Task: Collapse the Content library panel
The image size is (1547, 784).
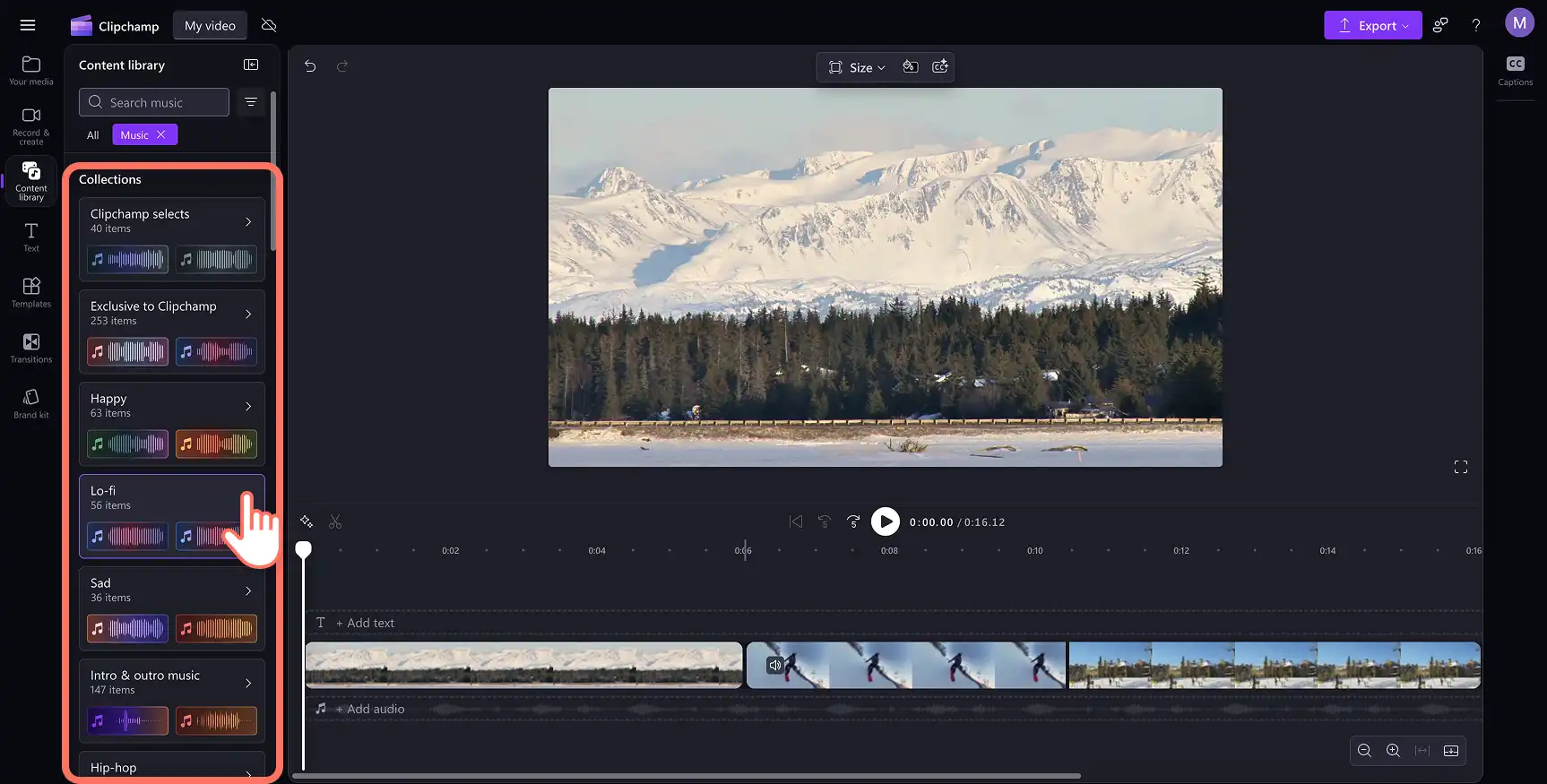Action: [251, 65]
